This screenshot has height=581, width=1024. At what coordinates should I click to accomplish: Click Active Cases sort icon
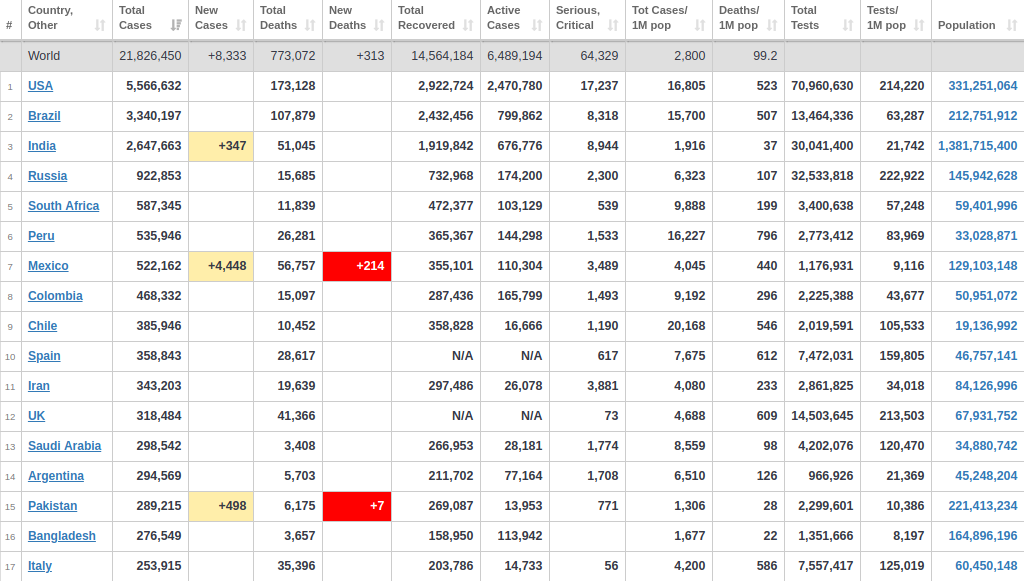tap(537, 25)
